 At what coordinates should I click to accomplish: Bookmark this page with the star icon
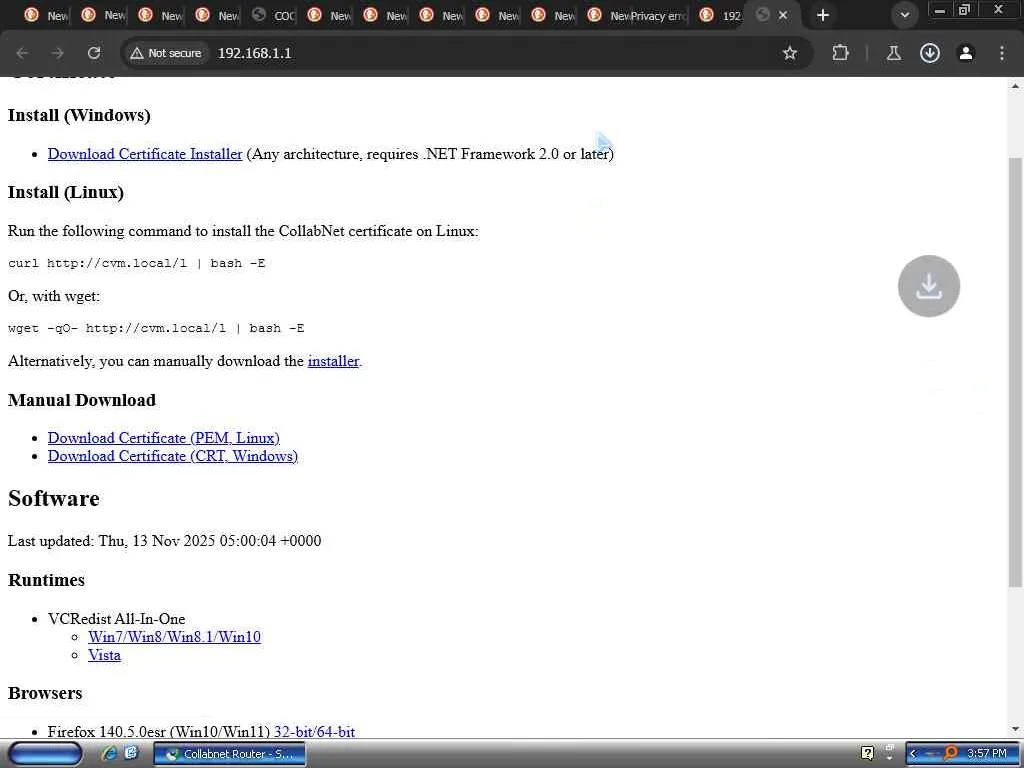click(790, 53)
